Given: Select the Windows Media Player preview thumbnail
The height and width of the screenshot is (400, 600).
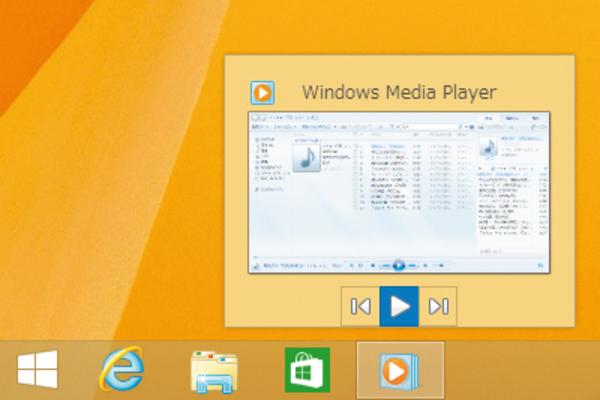Looking at the screenshot, I should point(399,193).
